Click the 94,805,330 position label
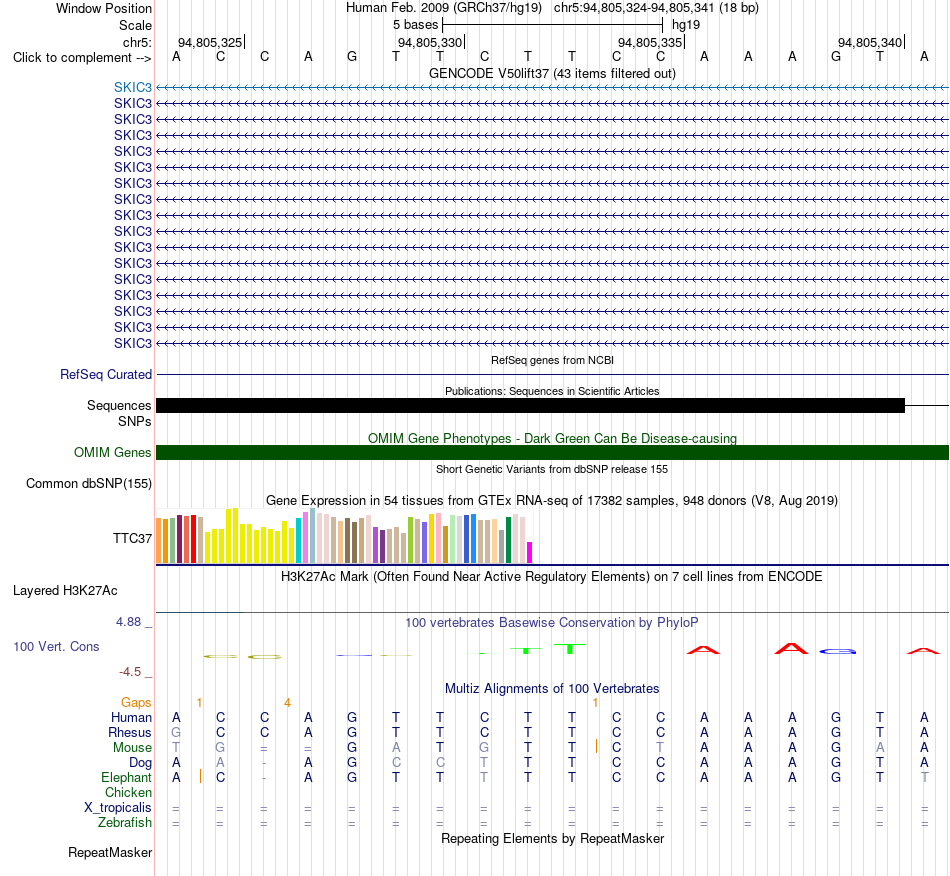Screen dimensions: 950x876 (x=430, y=42)
